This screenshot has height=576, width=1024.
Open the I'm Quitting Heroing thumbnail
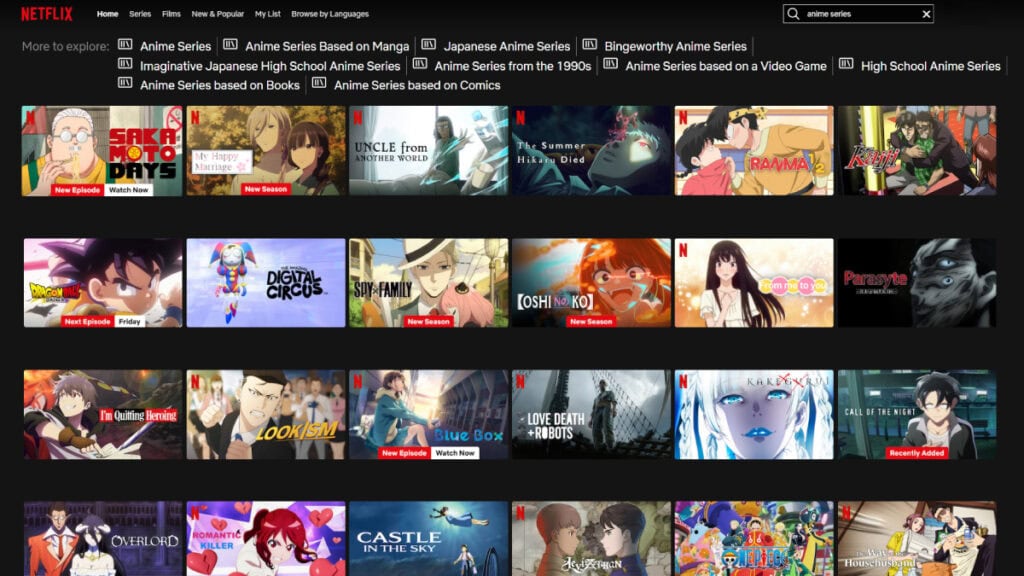coord(103,415)
